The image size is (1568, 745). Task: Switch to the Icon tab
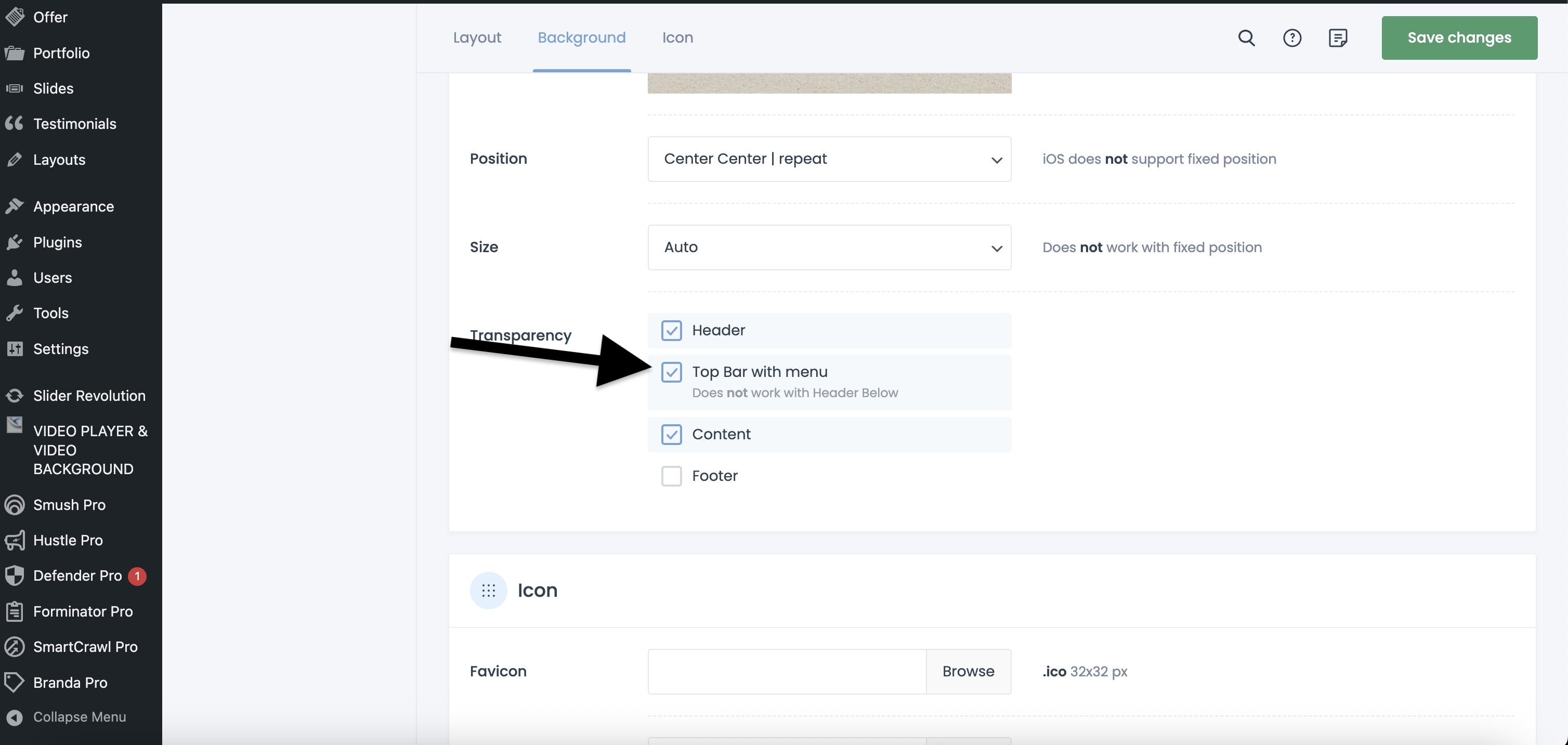(677, 38)
